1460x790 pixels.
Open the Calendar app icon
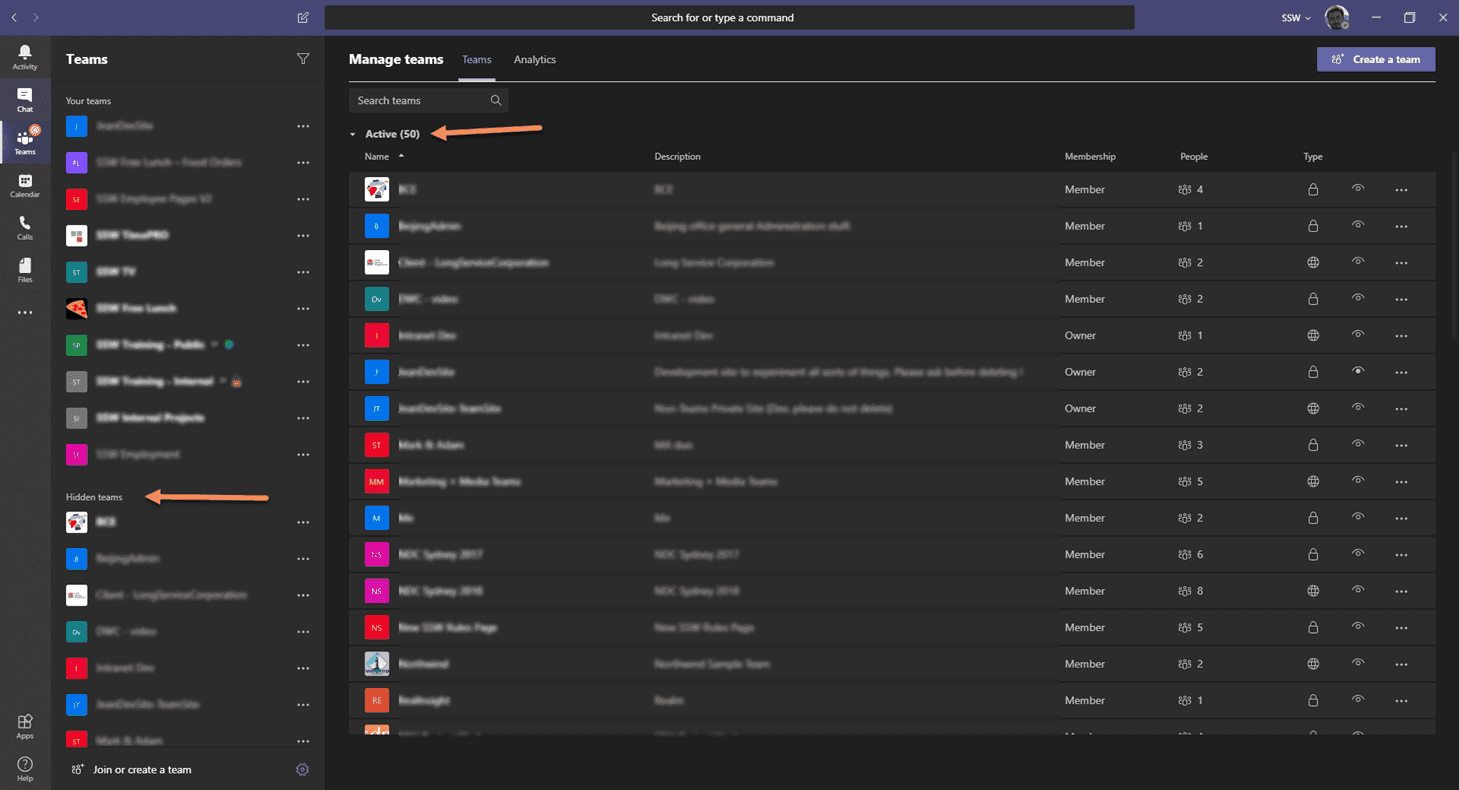(25, 185)
